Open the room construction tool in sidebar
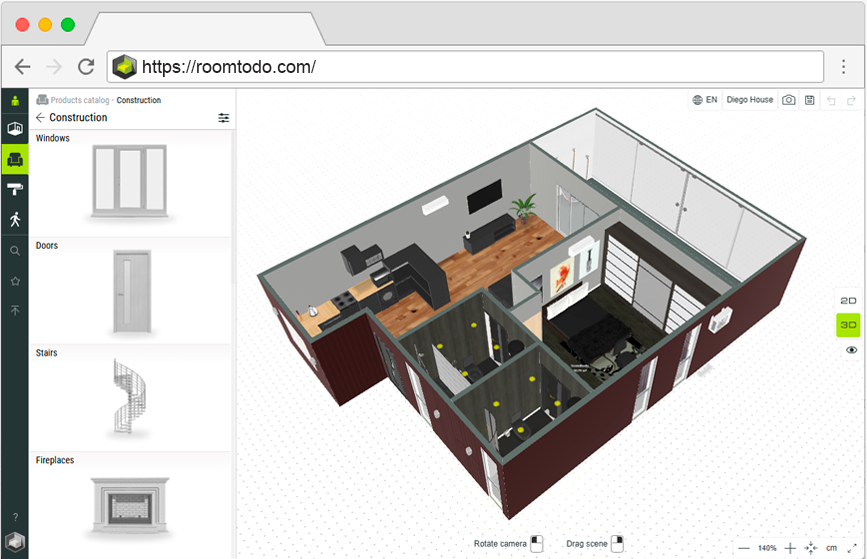Screen dimensions: 867x559 click(14, 129)
